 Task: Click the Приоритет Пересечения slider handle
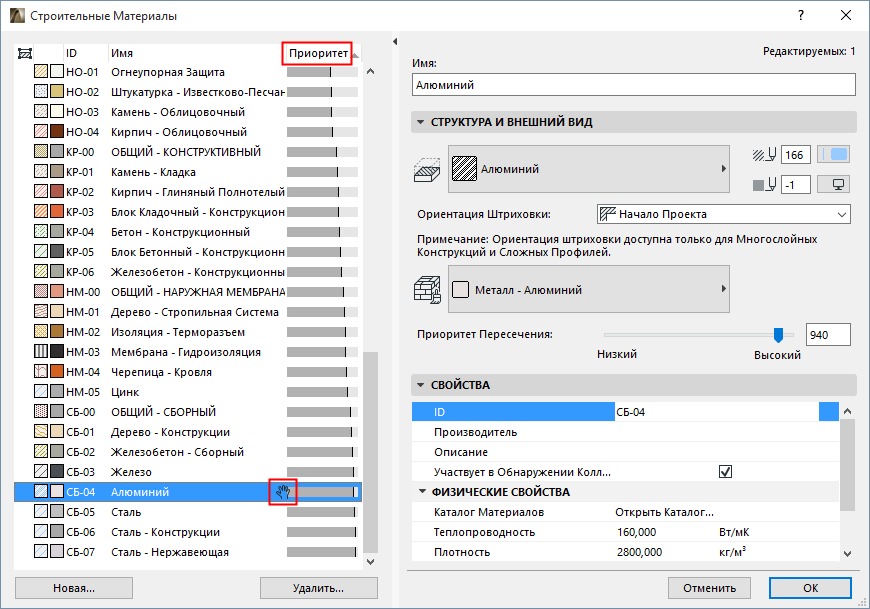pyautogui.click(x=778, y=334)
